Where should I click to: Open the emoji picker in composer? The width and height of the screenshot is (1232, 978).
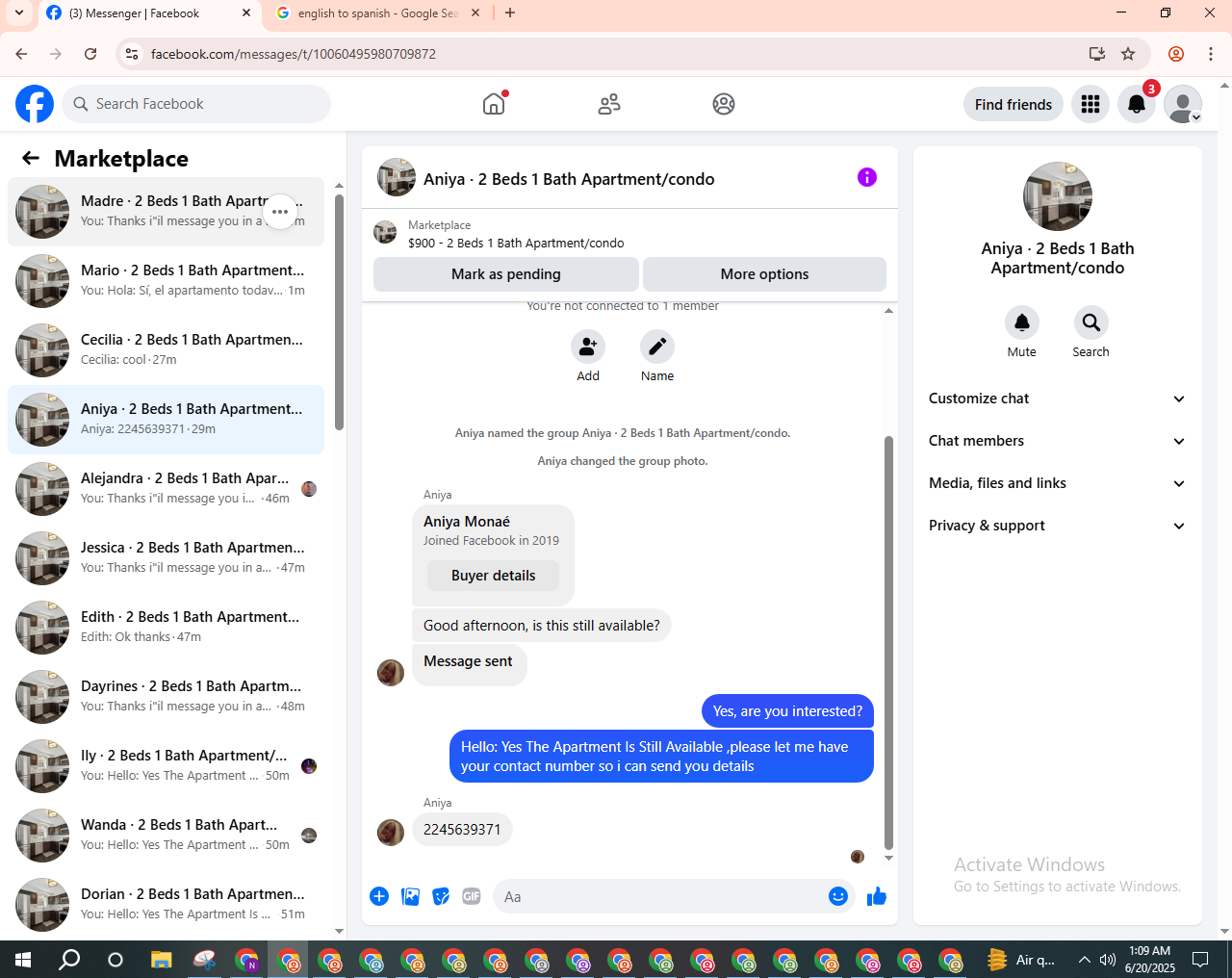point(838,896)
